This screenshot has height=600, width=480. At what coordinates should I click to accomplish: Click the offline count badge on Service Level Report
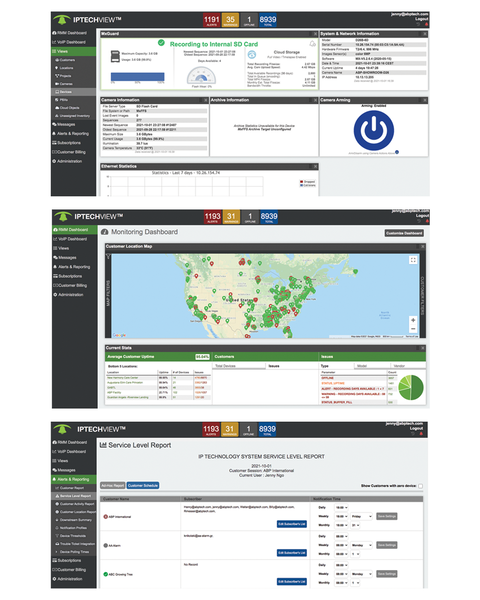(x=248, y=430)
